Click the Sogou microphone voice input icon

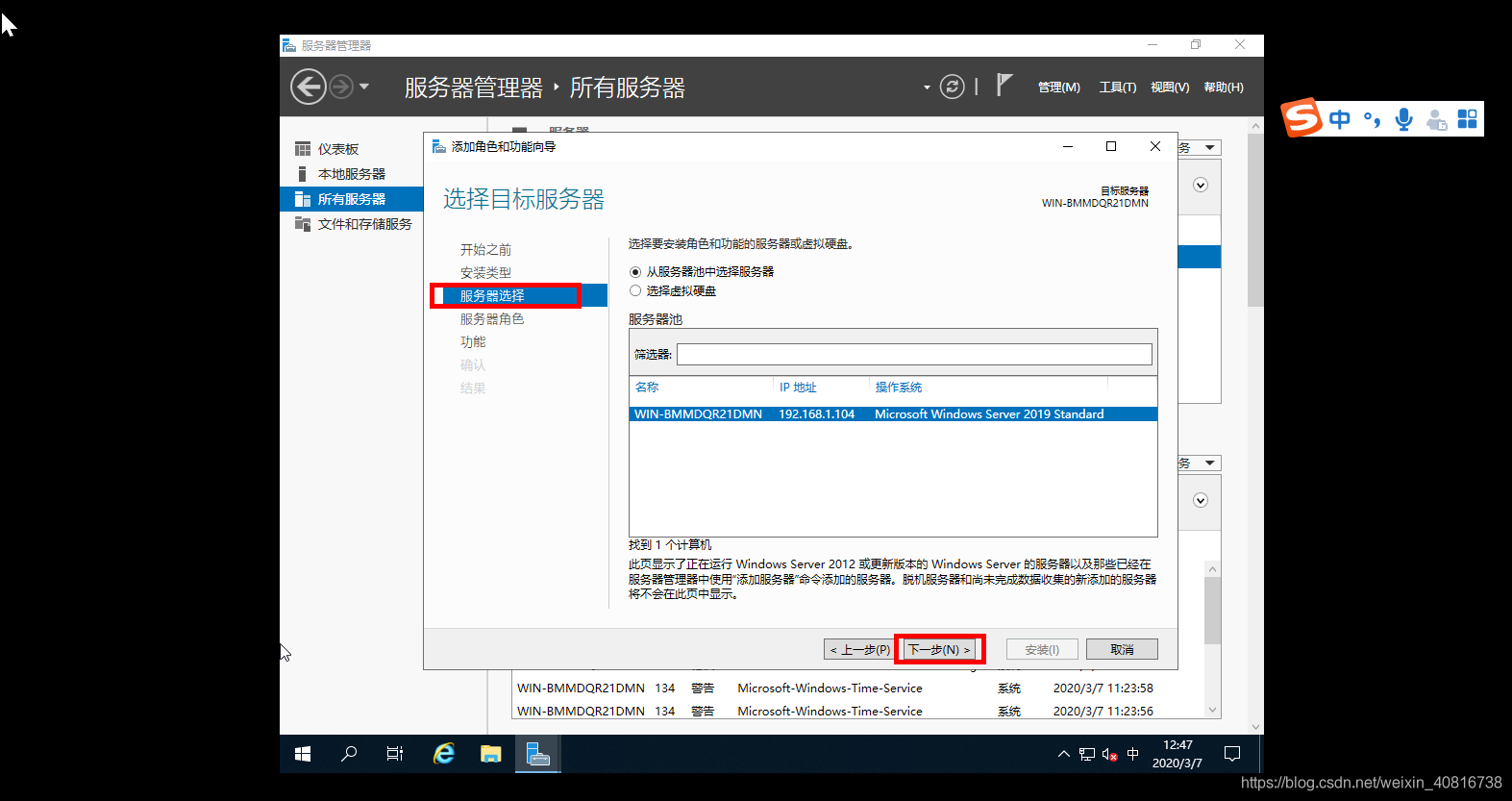(x=1404, y=119)
